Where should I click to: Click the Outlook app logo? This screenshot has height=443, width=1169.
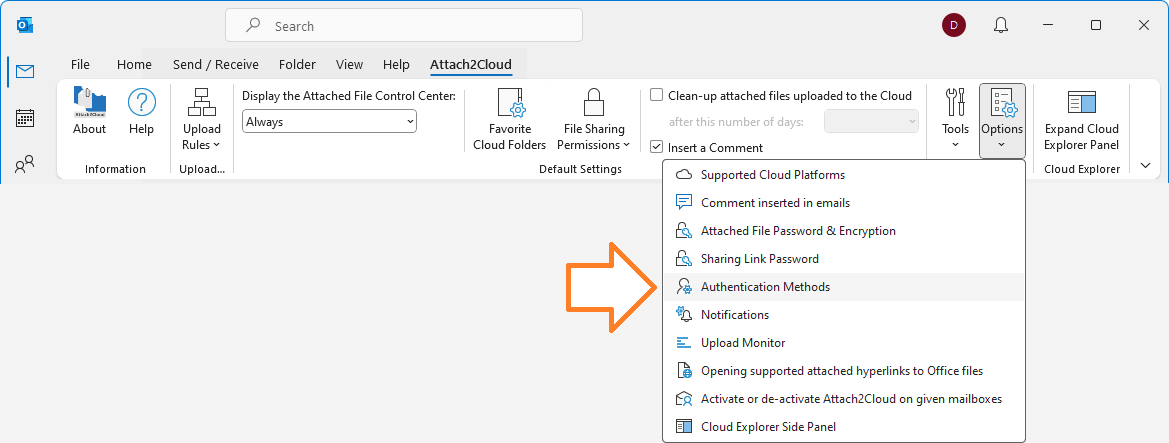pyautogui.click(x=25, y=25)
